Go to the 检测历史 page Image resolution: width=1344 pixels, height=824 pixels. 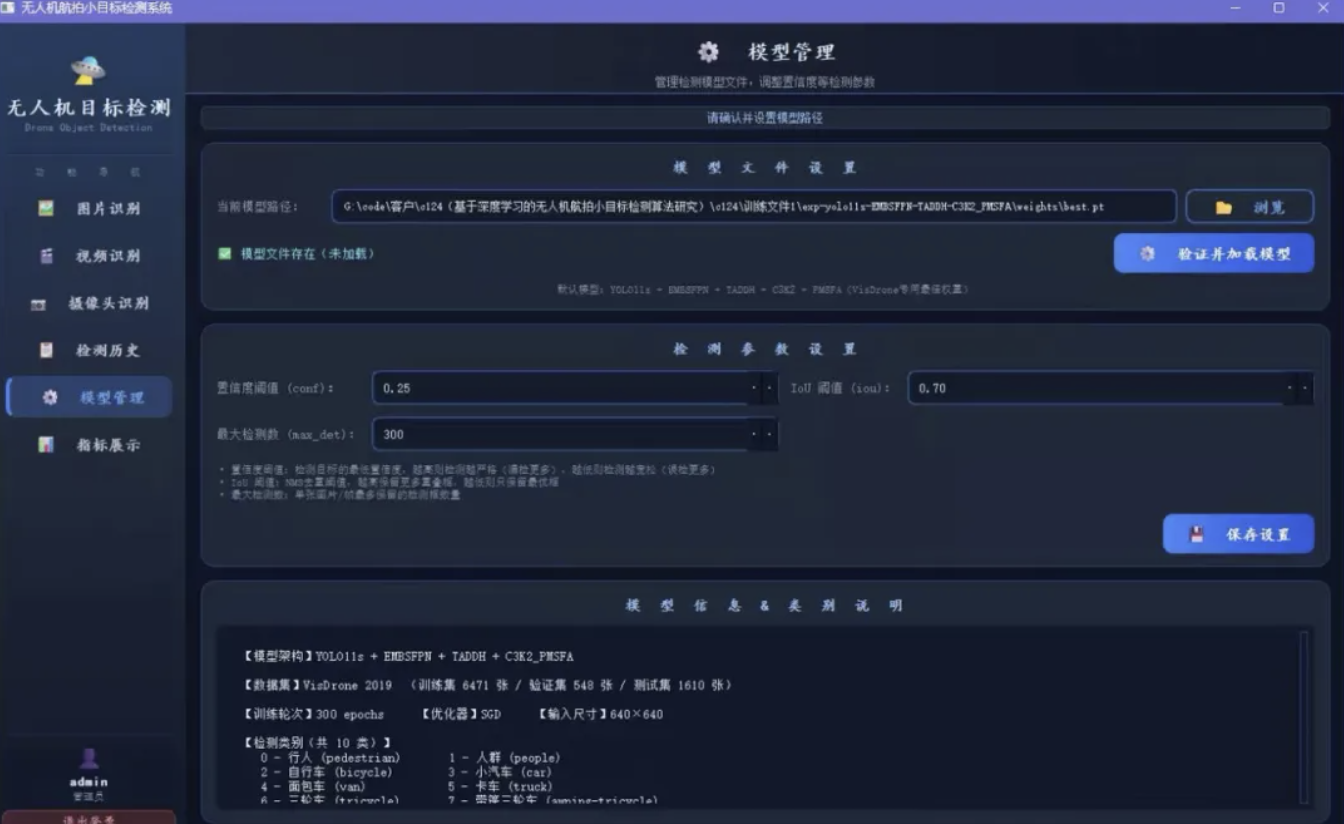pos(89,350)
